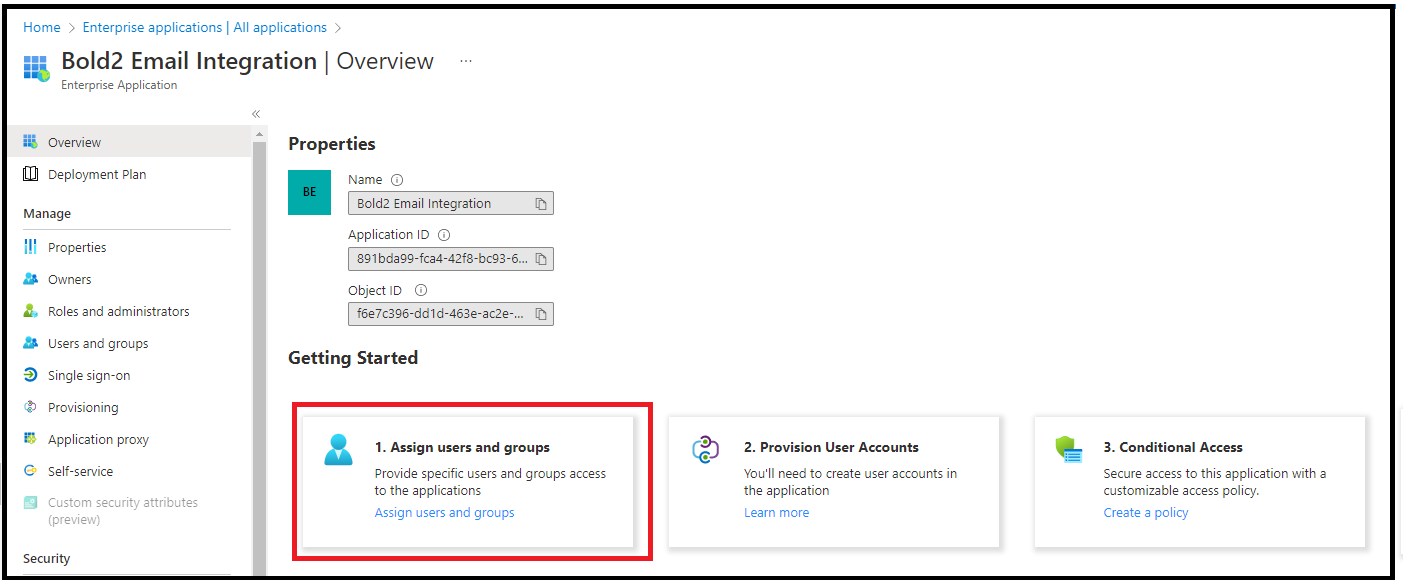Click the breadcrumb chevron after Home
1403x583 pixels.
tap(69, 27)
